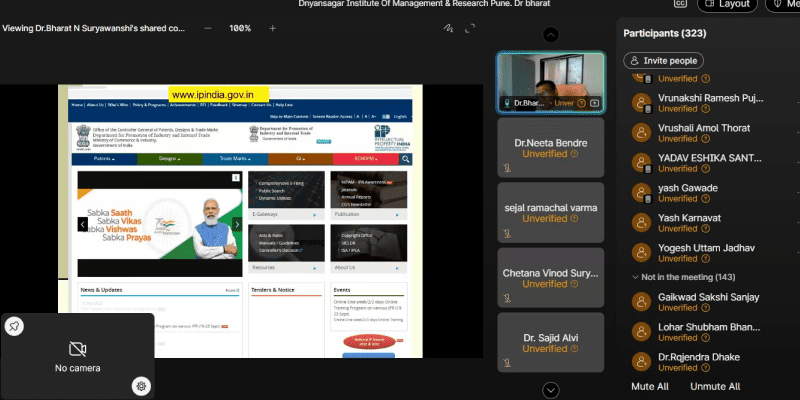Open the annotate squiggle tool

pyautogui.click(x=448, y=29)
